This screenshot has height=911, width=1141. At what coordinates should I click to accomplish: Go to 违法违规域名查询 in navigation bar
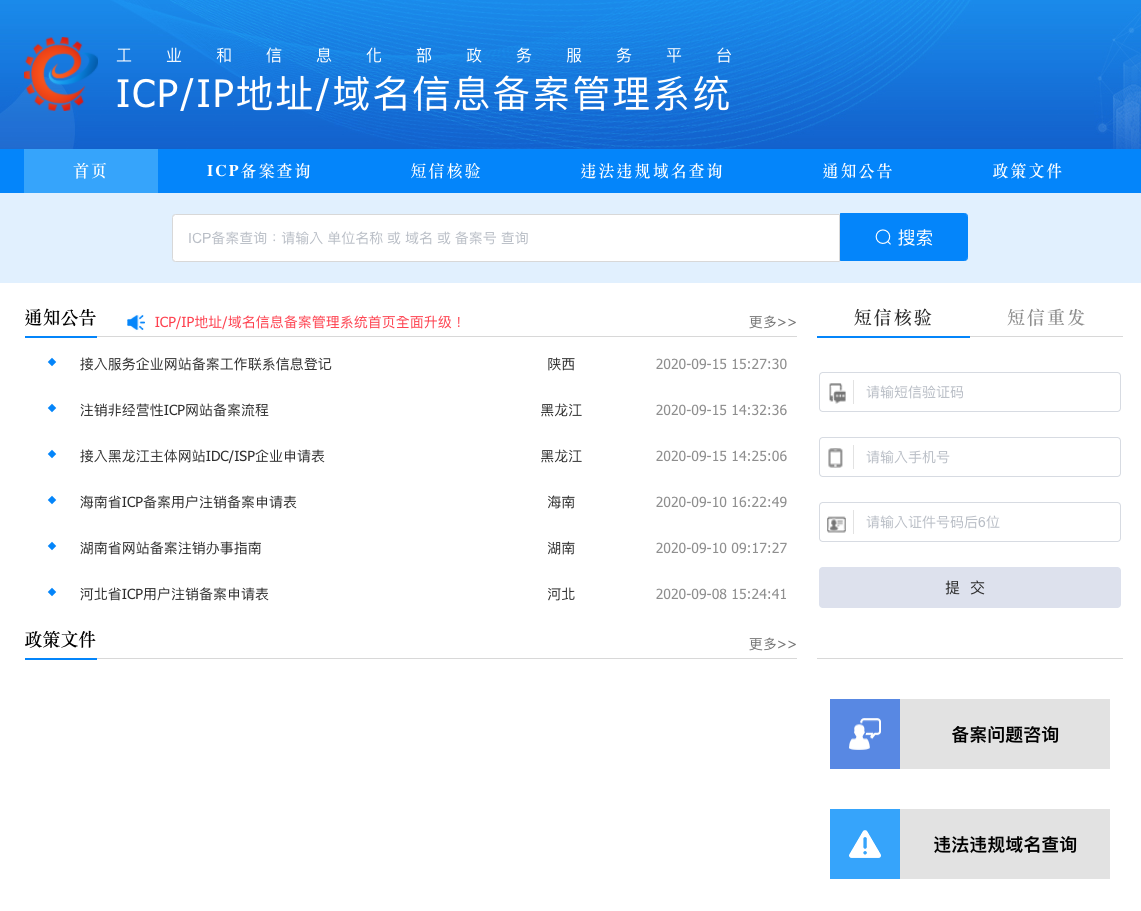tap(652, 171)
